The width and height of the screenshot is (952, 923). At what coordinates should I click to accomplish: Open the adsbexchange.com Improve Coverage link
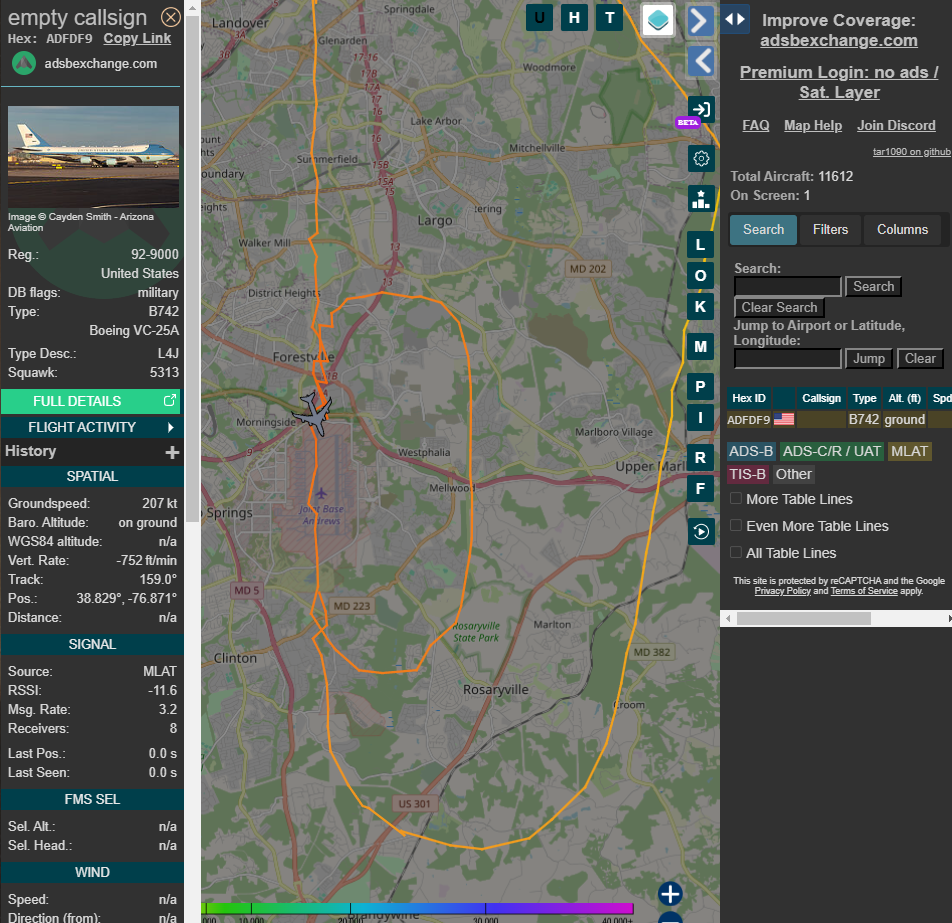pos(838,41)
